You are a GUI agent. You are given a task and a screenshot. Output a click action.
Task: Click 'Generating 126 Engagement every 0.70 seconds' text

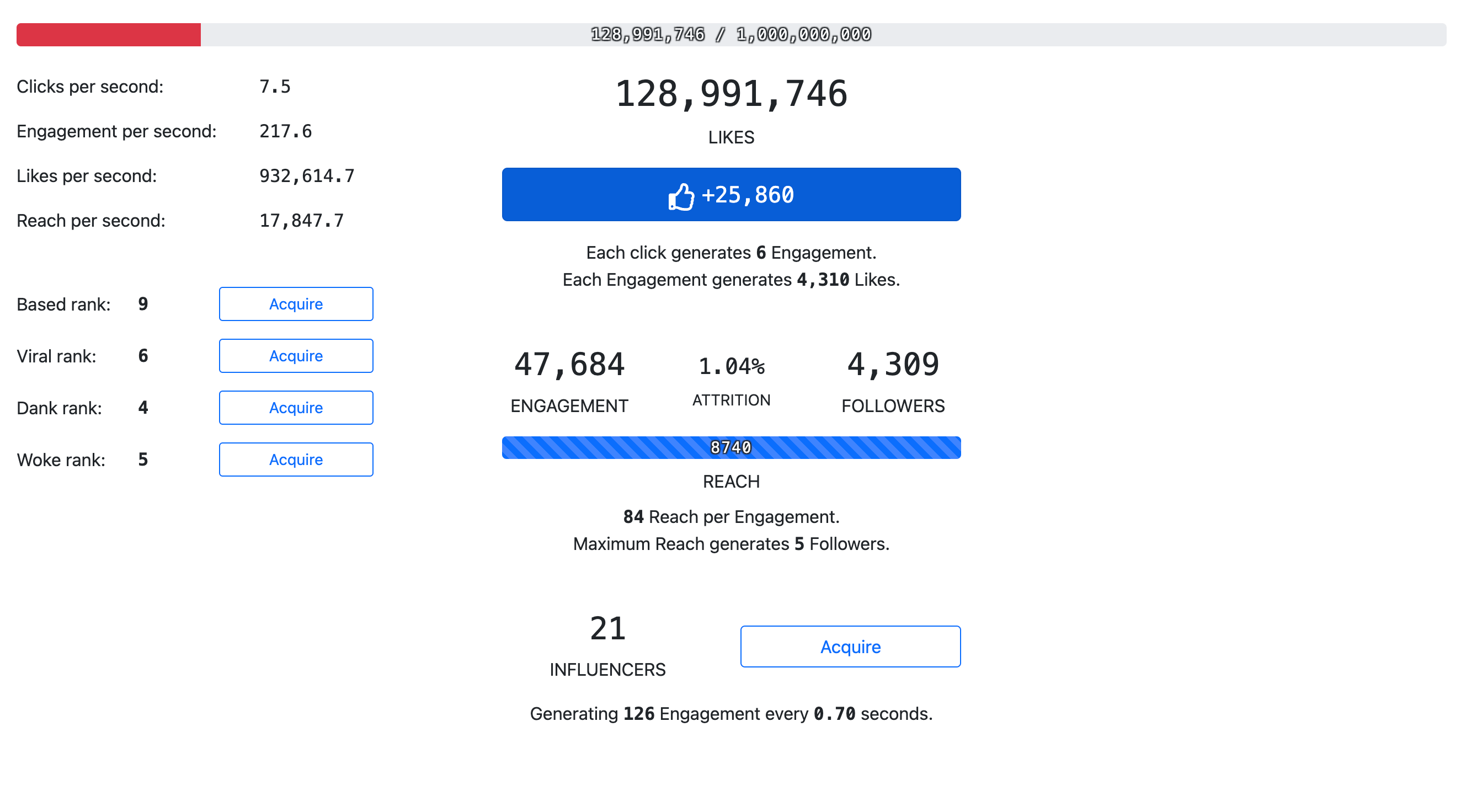click(x=731, y=714)
